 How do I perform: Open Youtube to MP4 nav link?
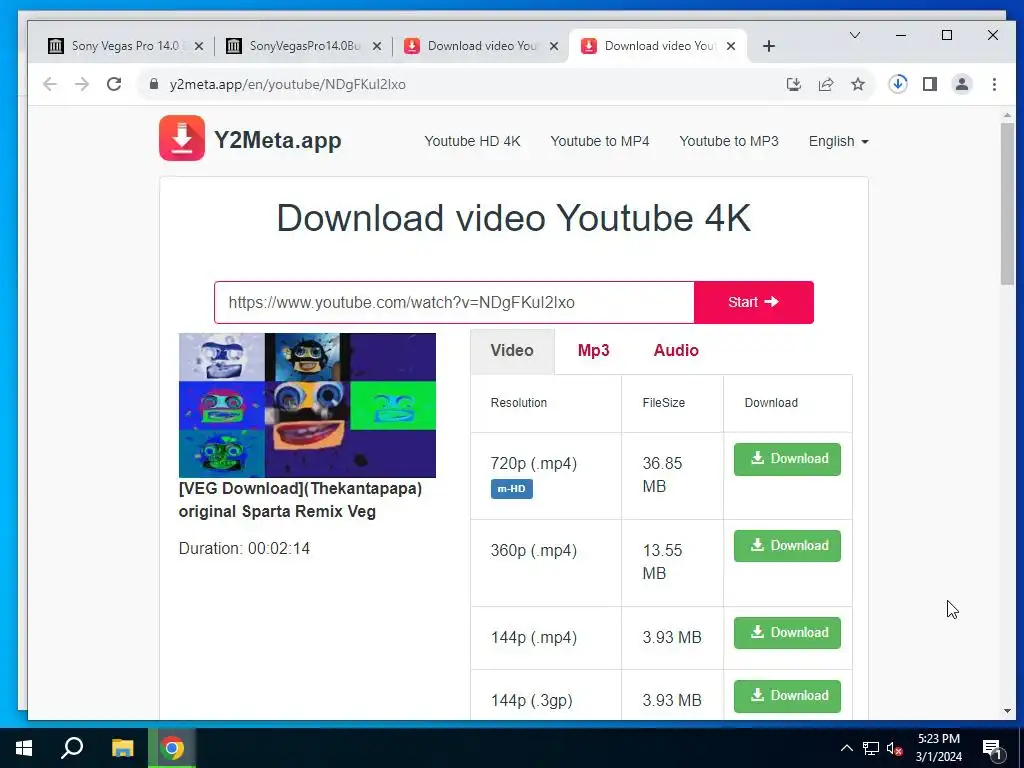click(600, 141)
